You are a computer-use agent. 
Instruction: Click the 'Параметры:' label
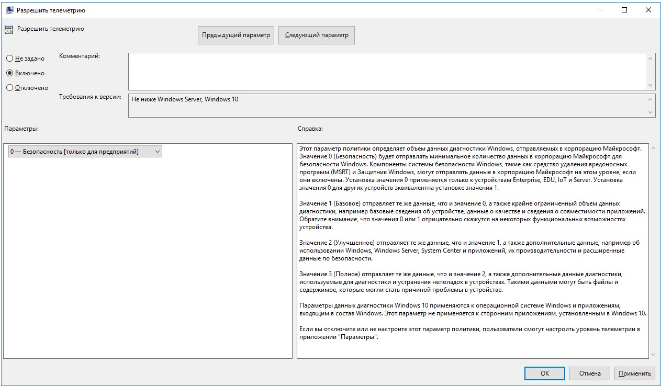(21, 128)
